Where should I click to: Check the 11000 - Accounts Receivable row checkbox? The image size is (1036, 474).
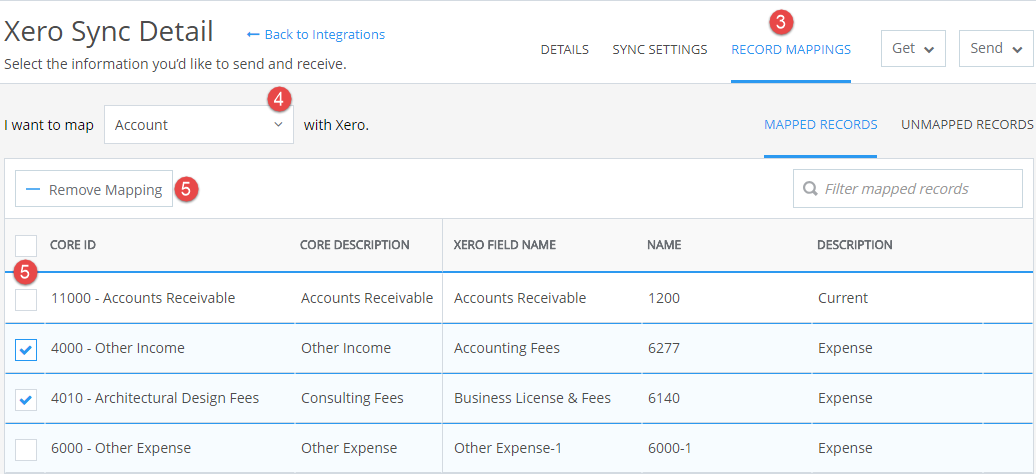[26, 299]
